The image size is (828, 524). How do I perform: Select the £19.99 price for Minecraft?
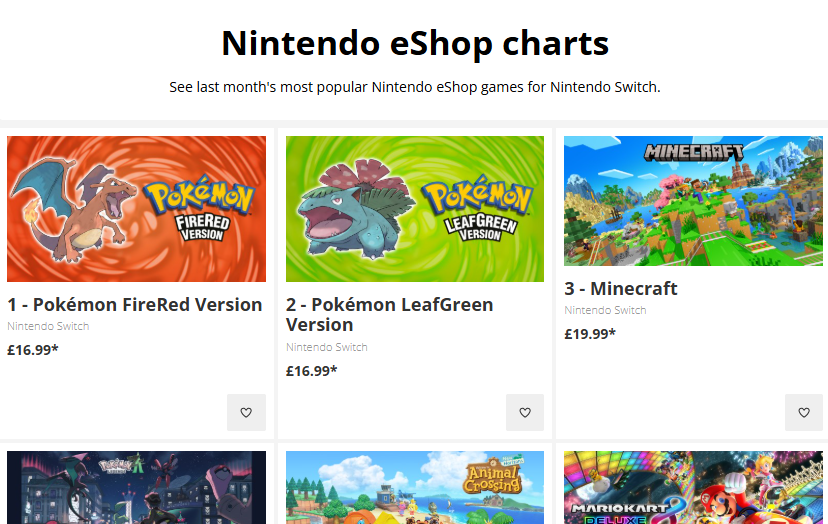(x=590, y=334)
